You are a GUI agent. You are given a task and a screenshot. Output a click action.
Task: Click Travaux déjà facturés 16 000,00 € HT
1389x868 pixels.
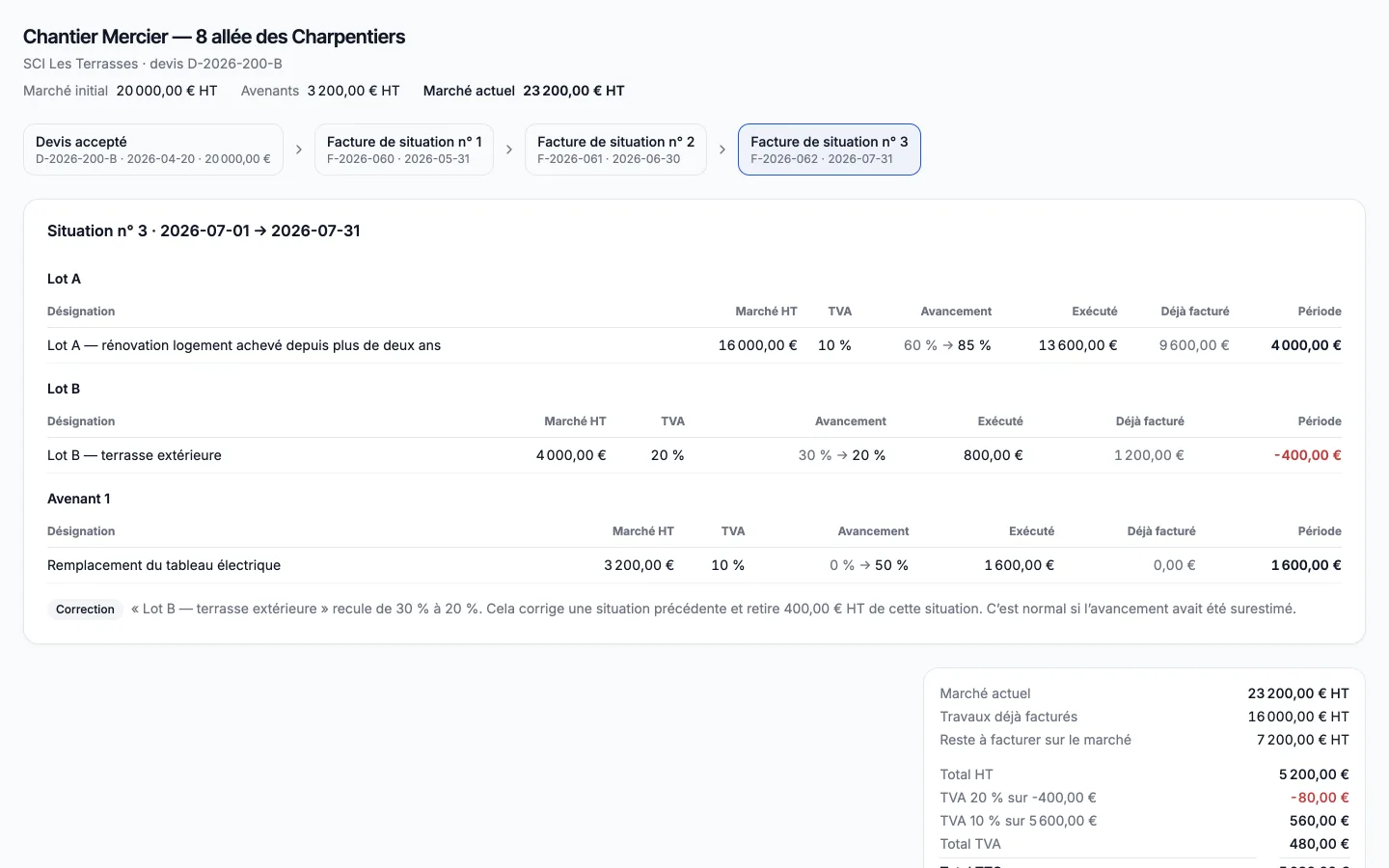pyautogui.click(x=1298, y=717)
